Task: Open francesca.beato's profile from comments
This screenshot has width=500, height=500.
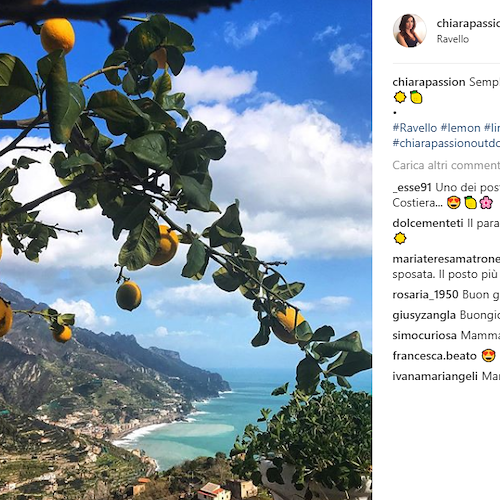Action: 435,356
